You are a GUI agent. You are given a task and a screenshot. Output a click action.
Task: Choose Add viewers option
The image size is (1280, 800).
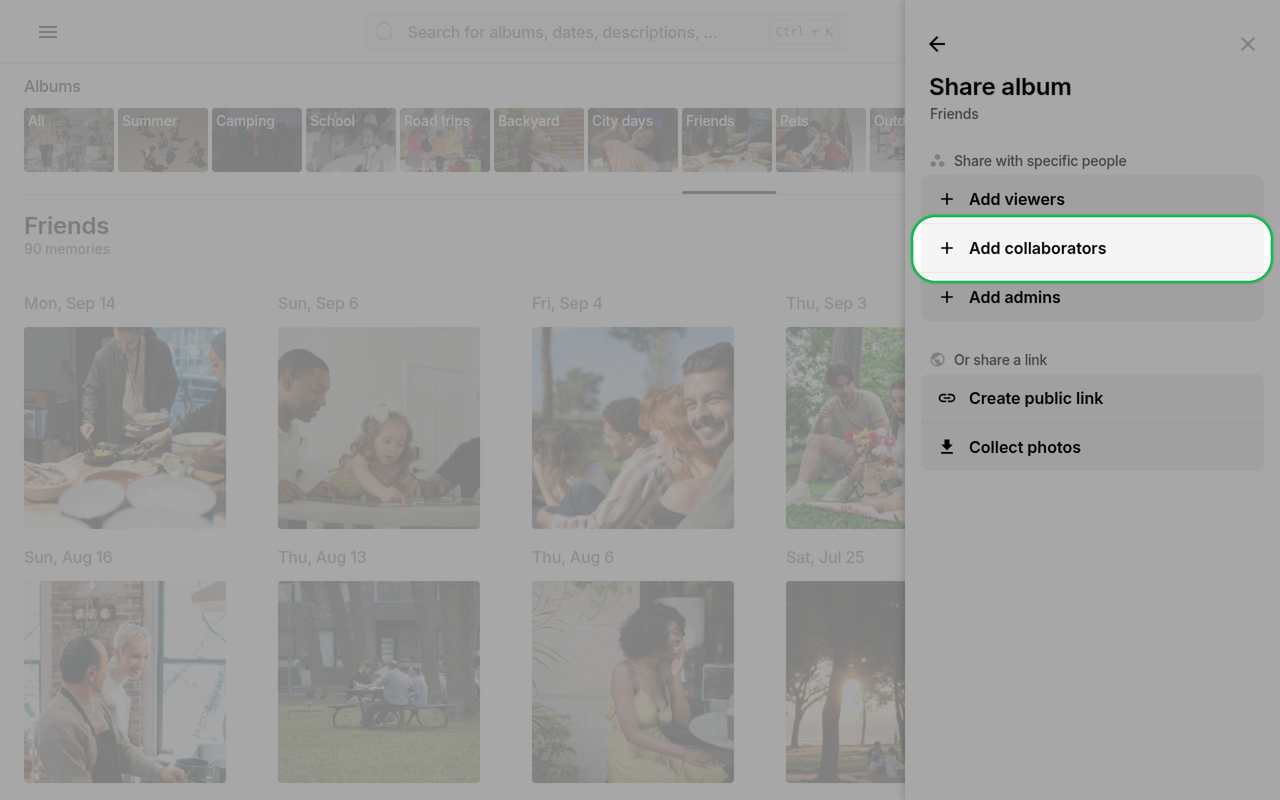(x=1092, y=199)
